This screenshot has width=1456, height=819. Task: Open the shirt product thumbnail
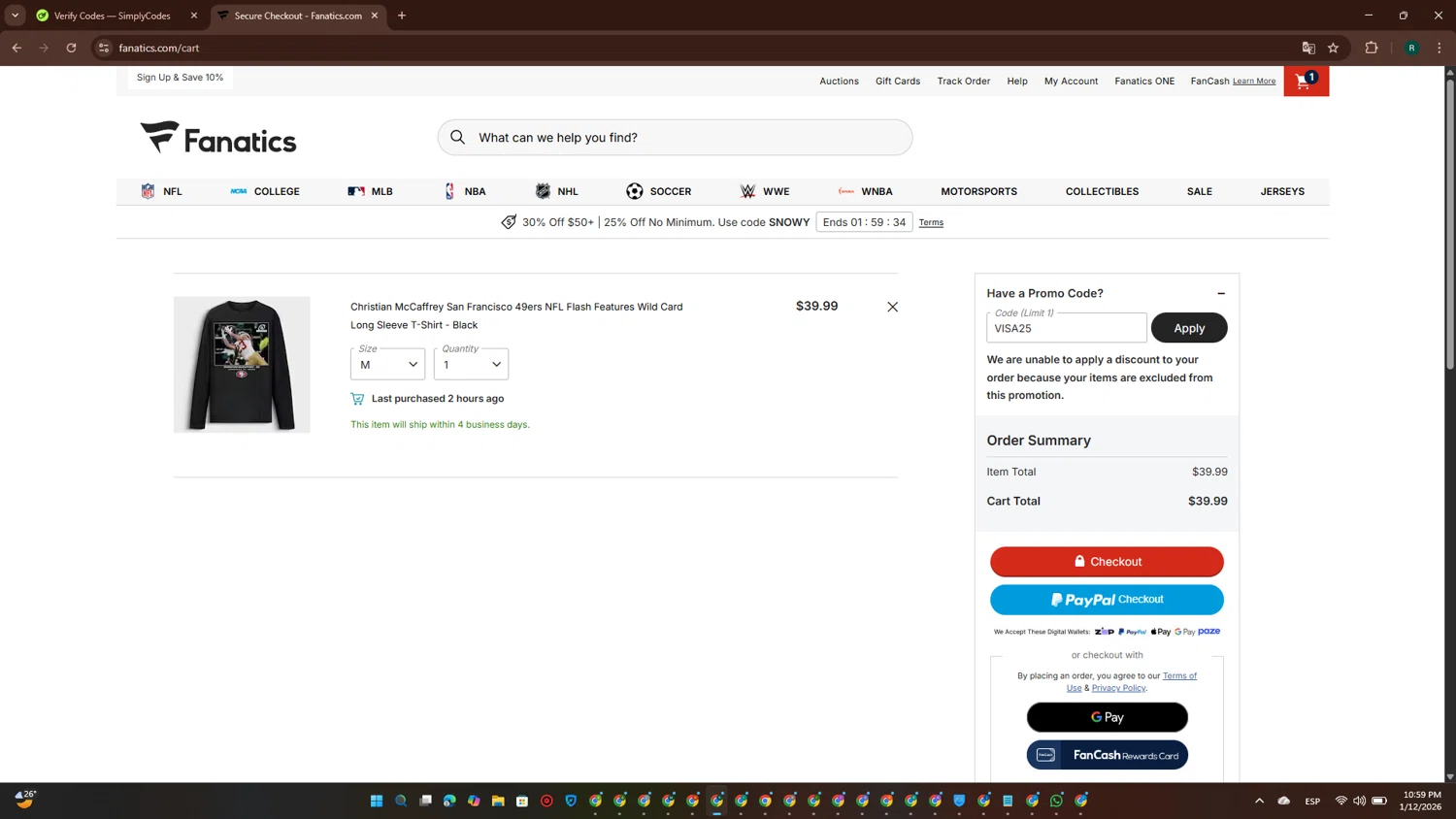pos(242,365)
